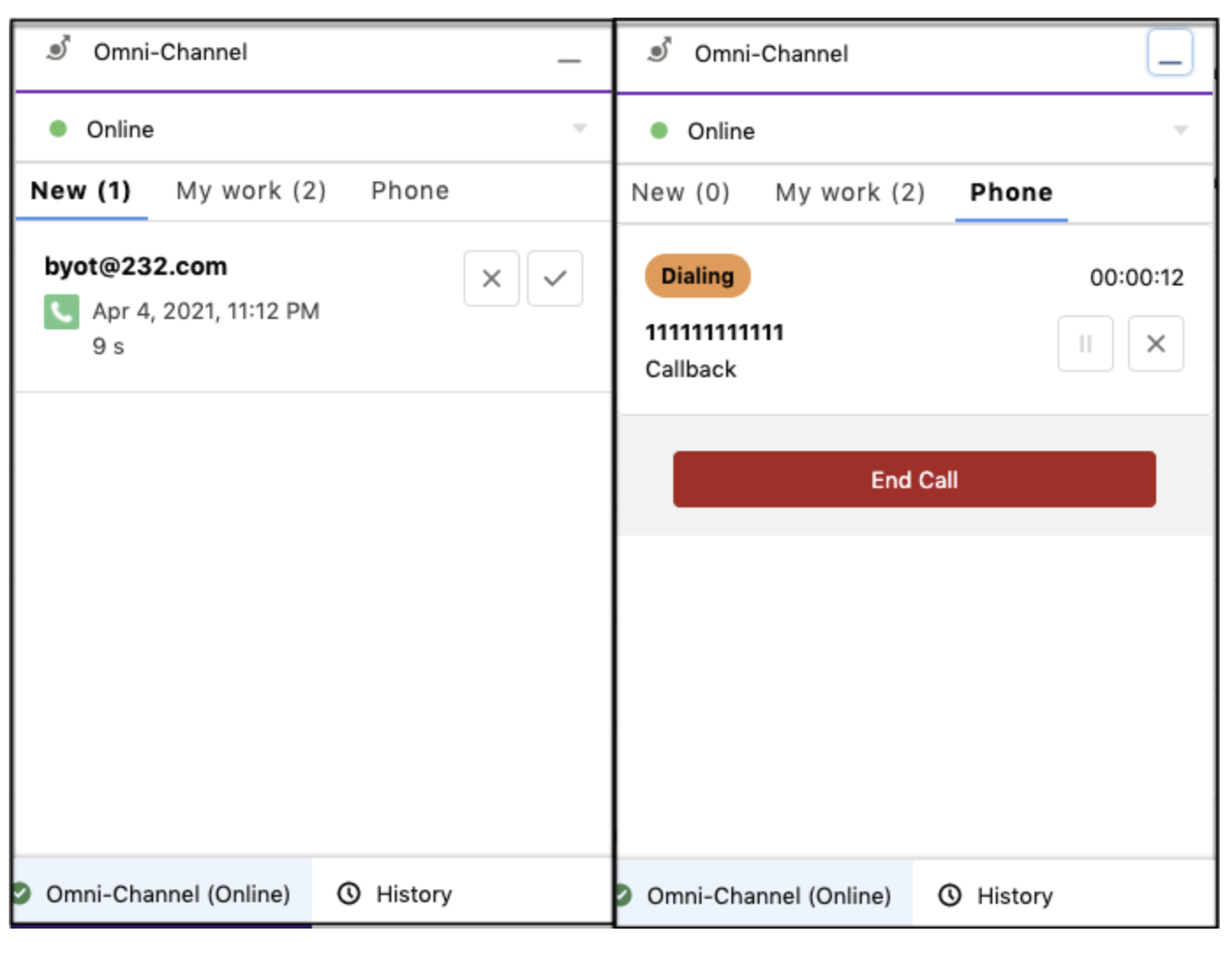This screenshot has width=1232, height=955.
Task: Open the Phone tab in left panel
Action: [x=410, y=190]
